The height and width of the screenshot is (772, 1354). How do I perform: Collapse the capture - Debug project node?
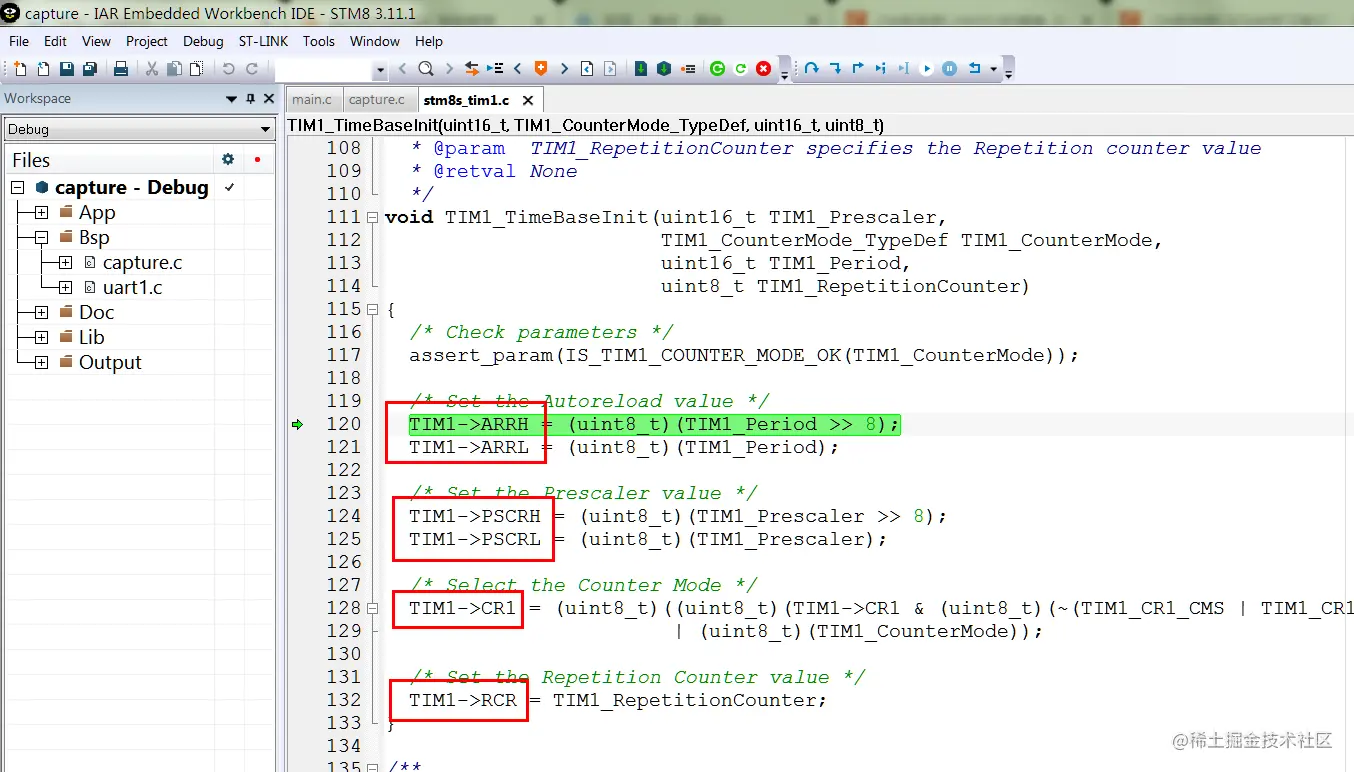17,187
